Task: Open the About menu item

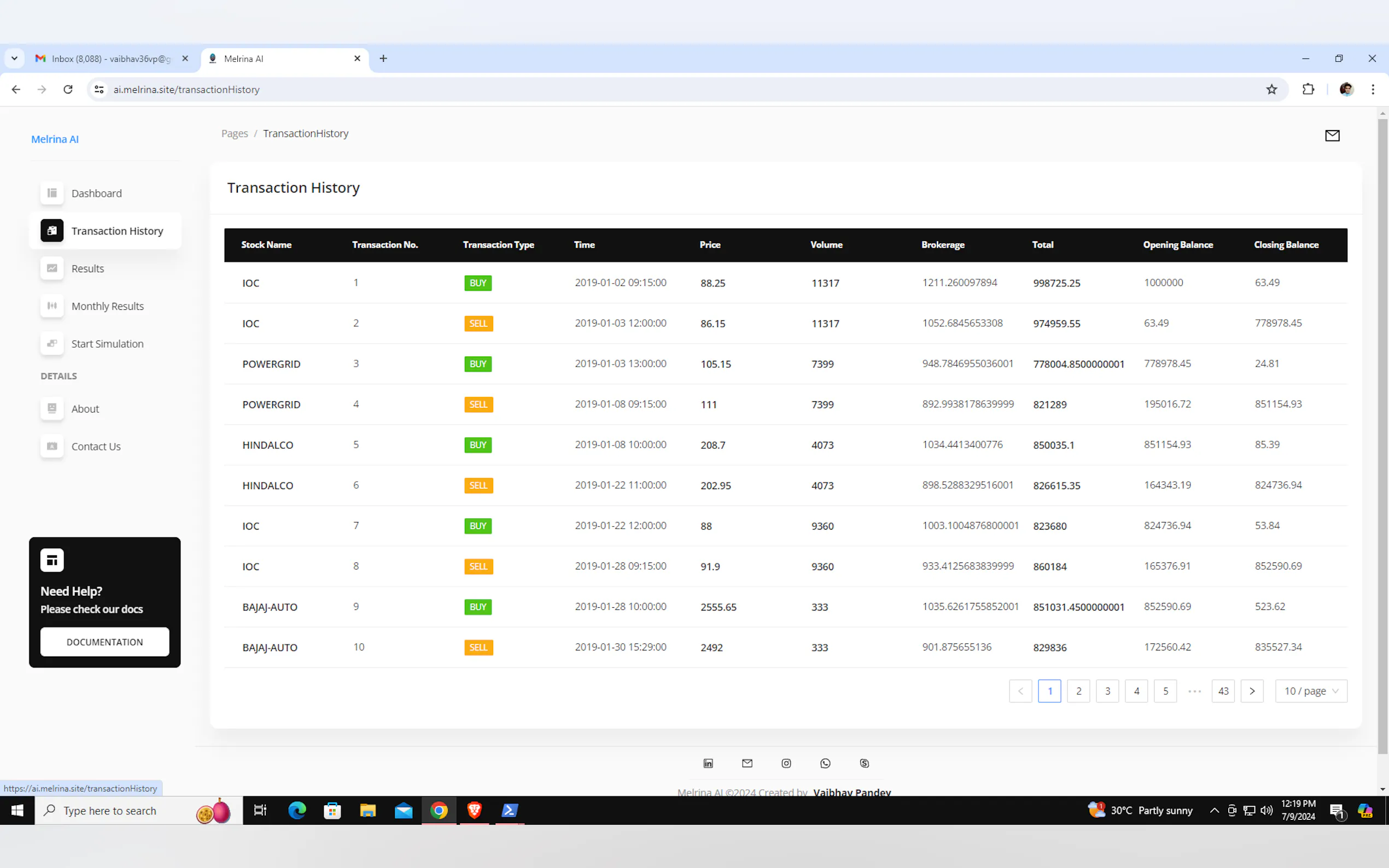Action: [85, 409]
